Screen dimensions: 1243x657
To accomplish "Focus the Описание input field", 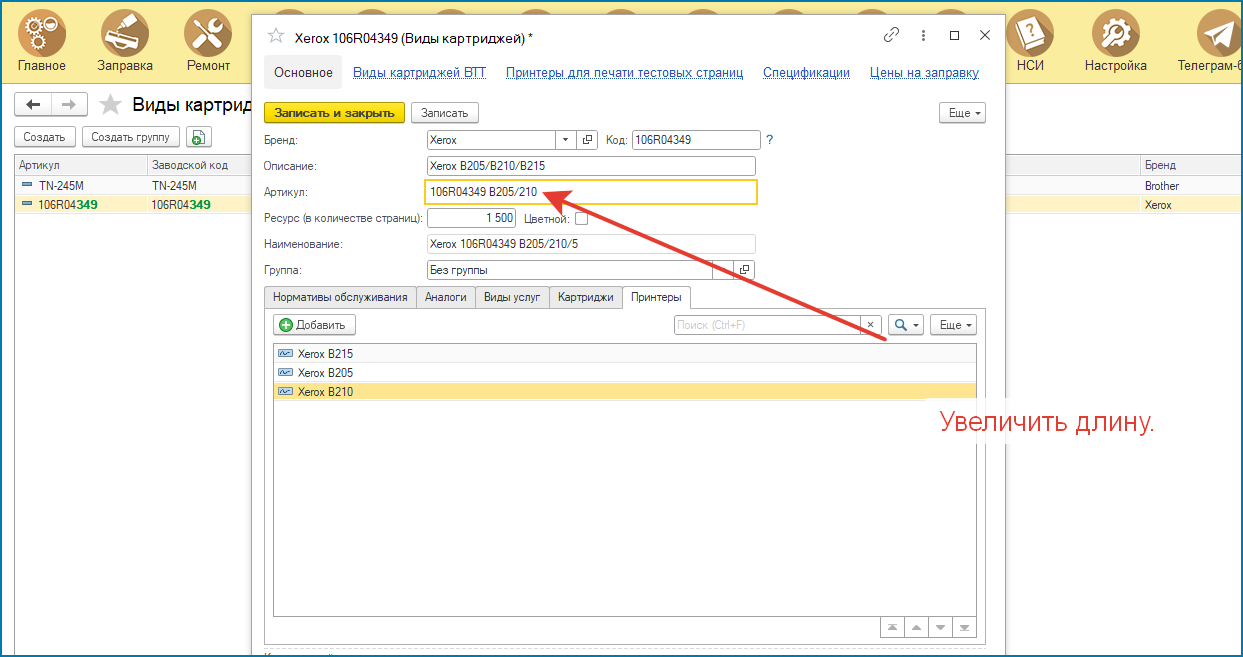I will pos(591,166).
